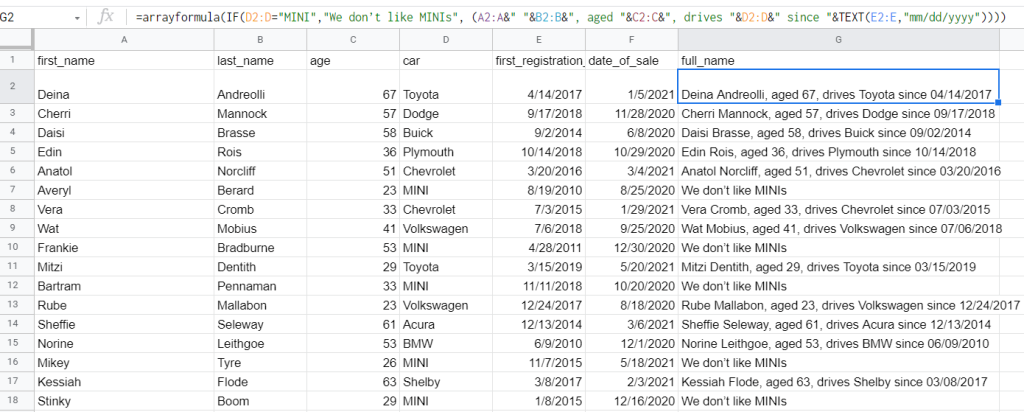Select the Kessiah cell

coord(124,382)
